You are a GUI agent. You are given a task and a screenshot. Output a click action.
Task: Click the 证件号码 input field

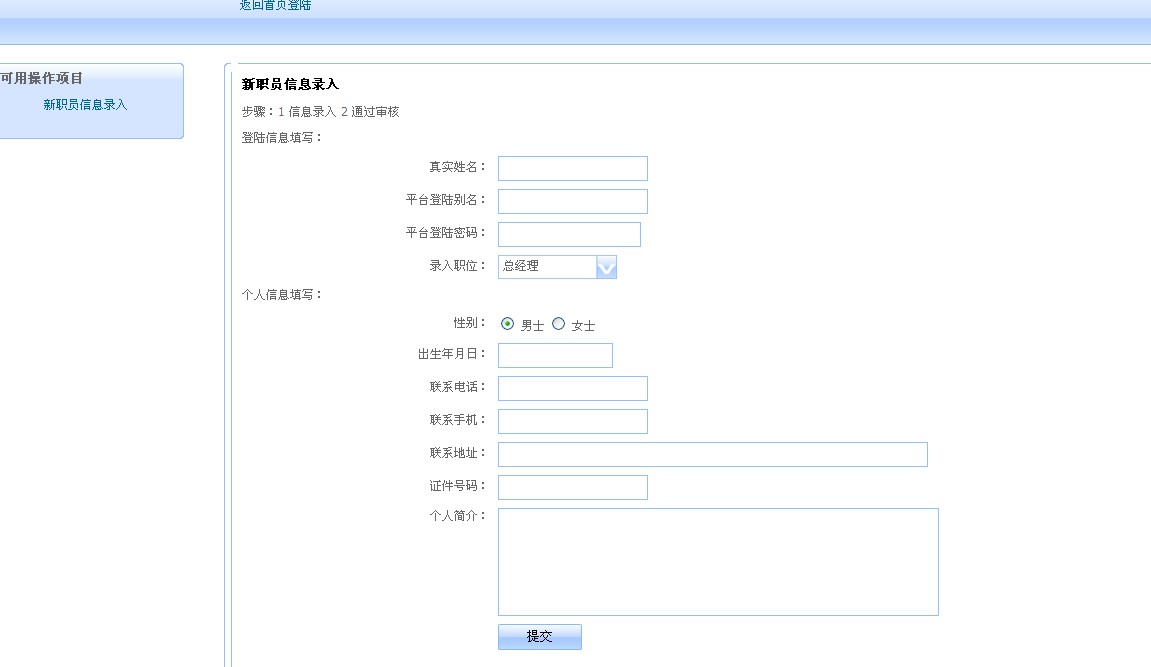(572, 487)
